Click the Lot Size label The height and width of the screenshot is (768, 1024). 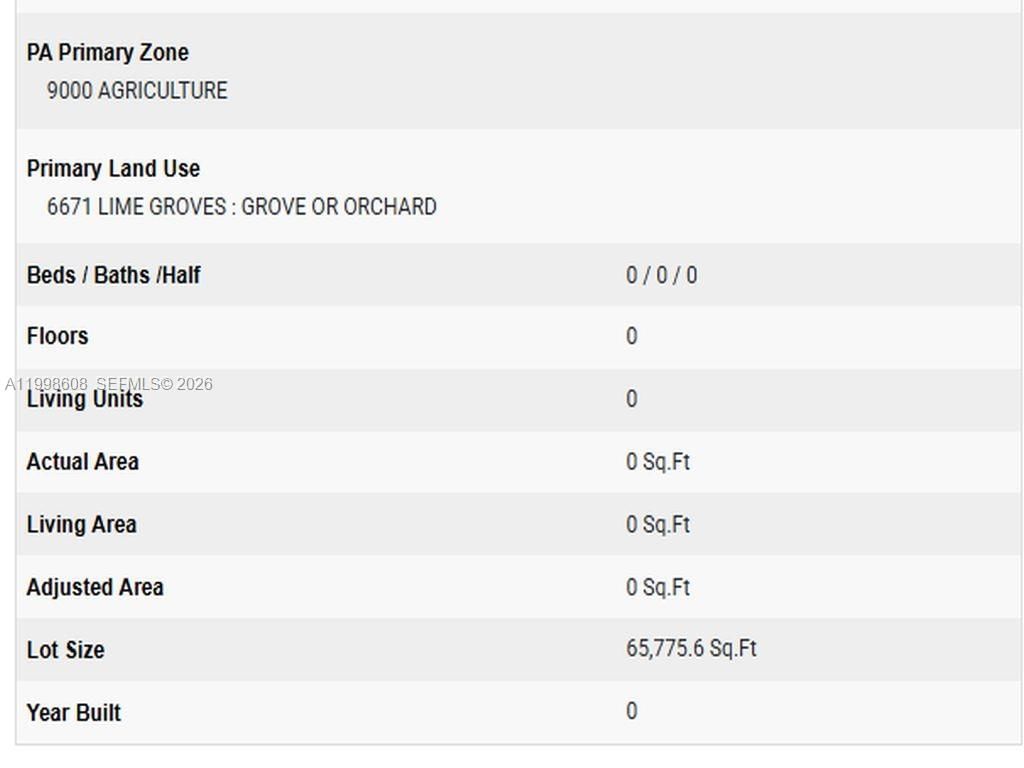[65, 650]
